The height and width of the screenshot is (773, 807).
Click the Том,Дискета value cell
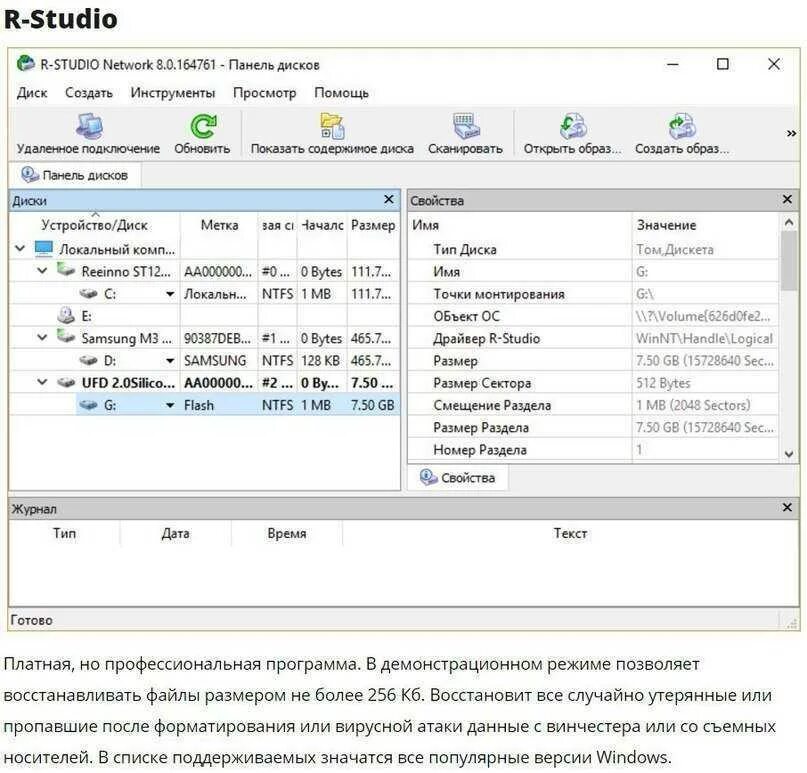pos(705,250)
